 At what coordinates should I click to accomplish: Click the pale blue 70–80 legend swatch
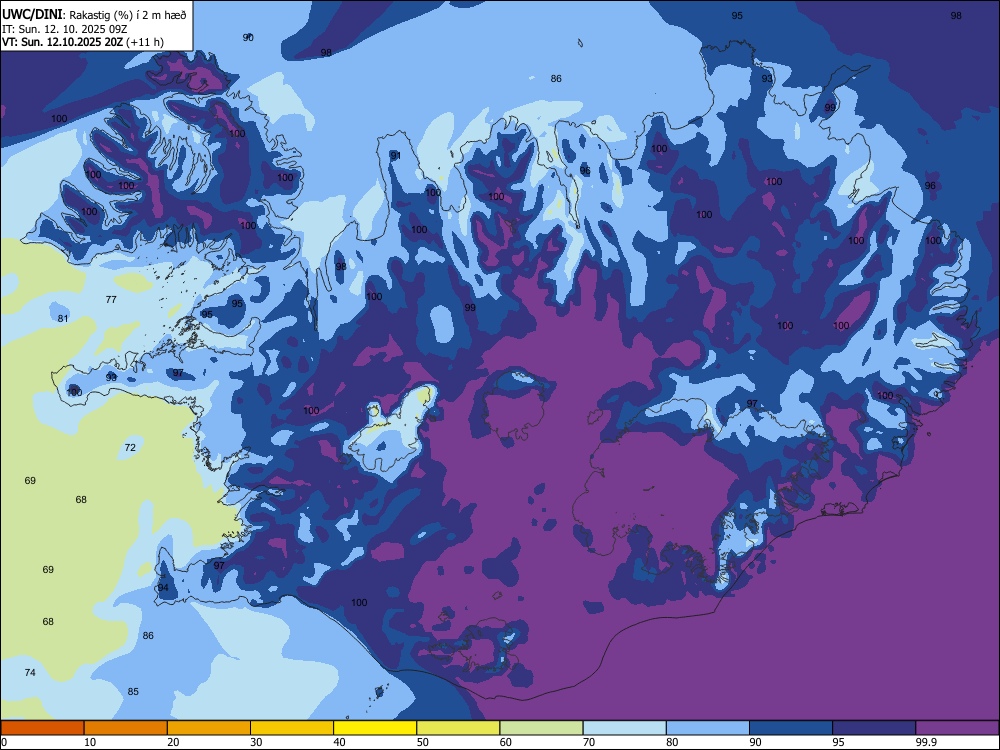[625, 728]
